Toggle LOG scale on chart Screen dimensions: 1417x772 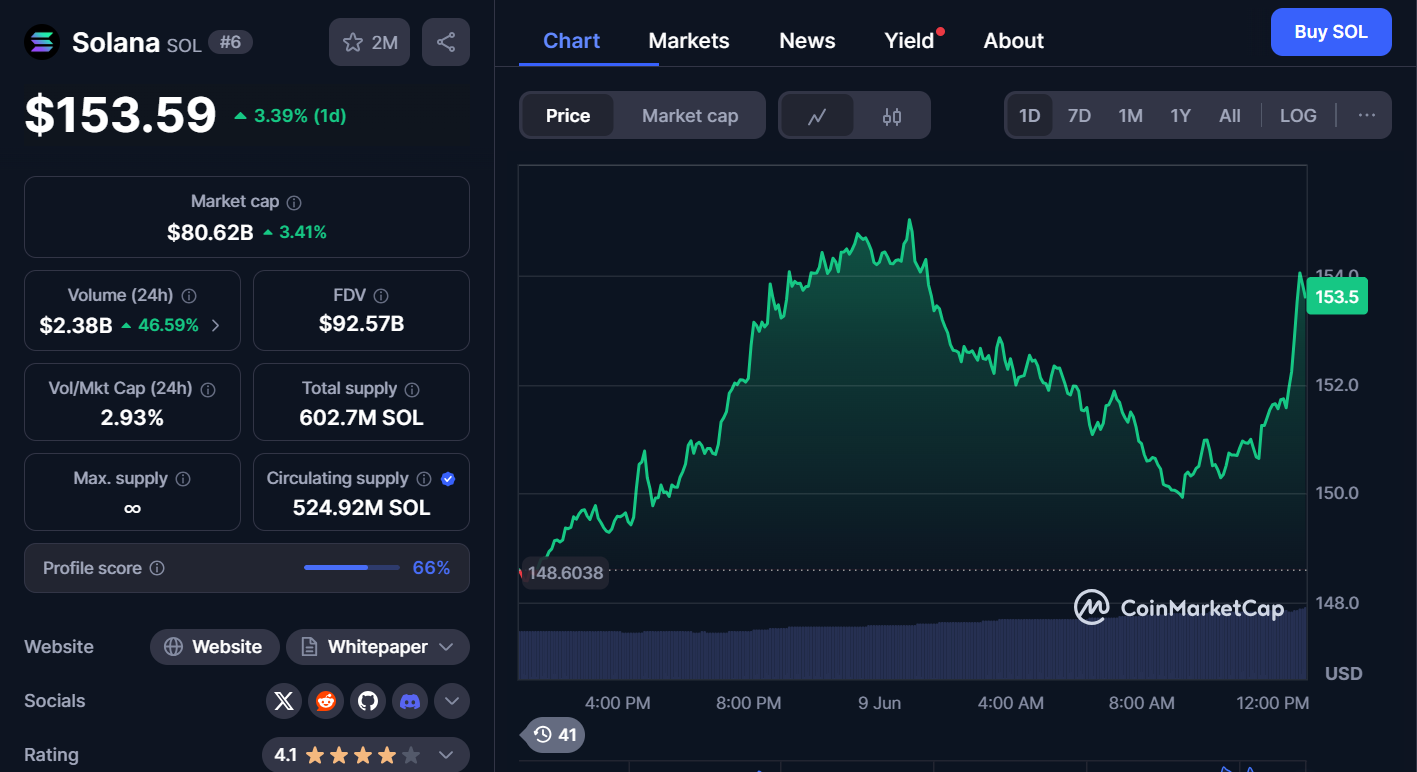(x=1298, y=115)
